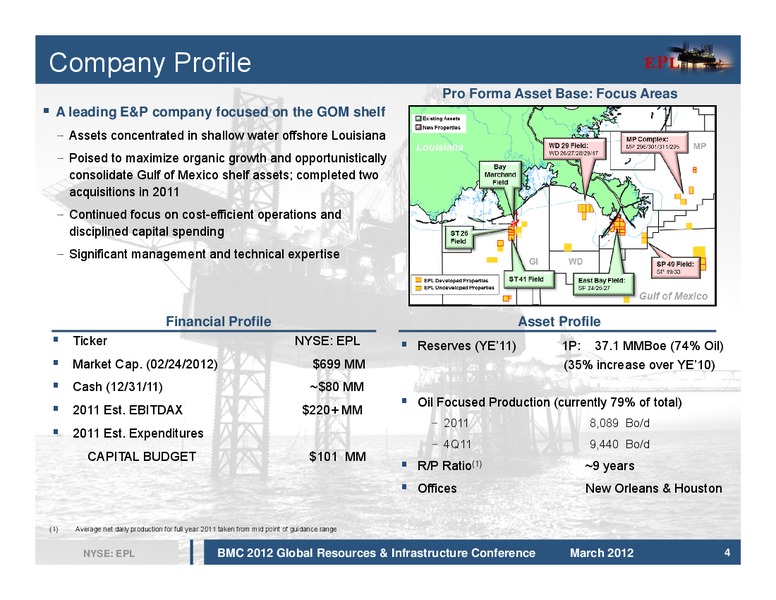Click the SP 49 Field callout

[676, 268]
